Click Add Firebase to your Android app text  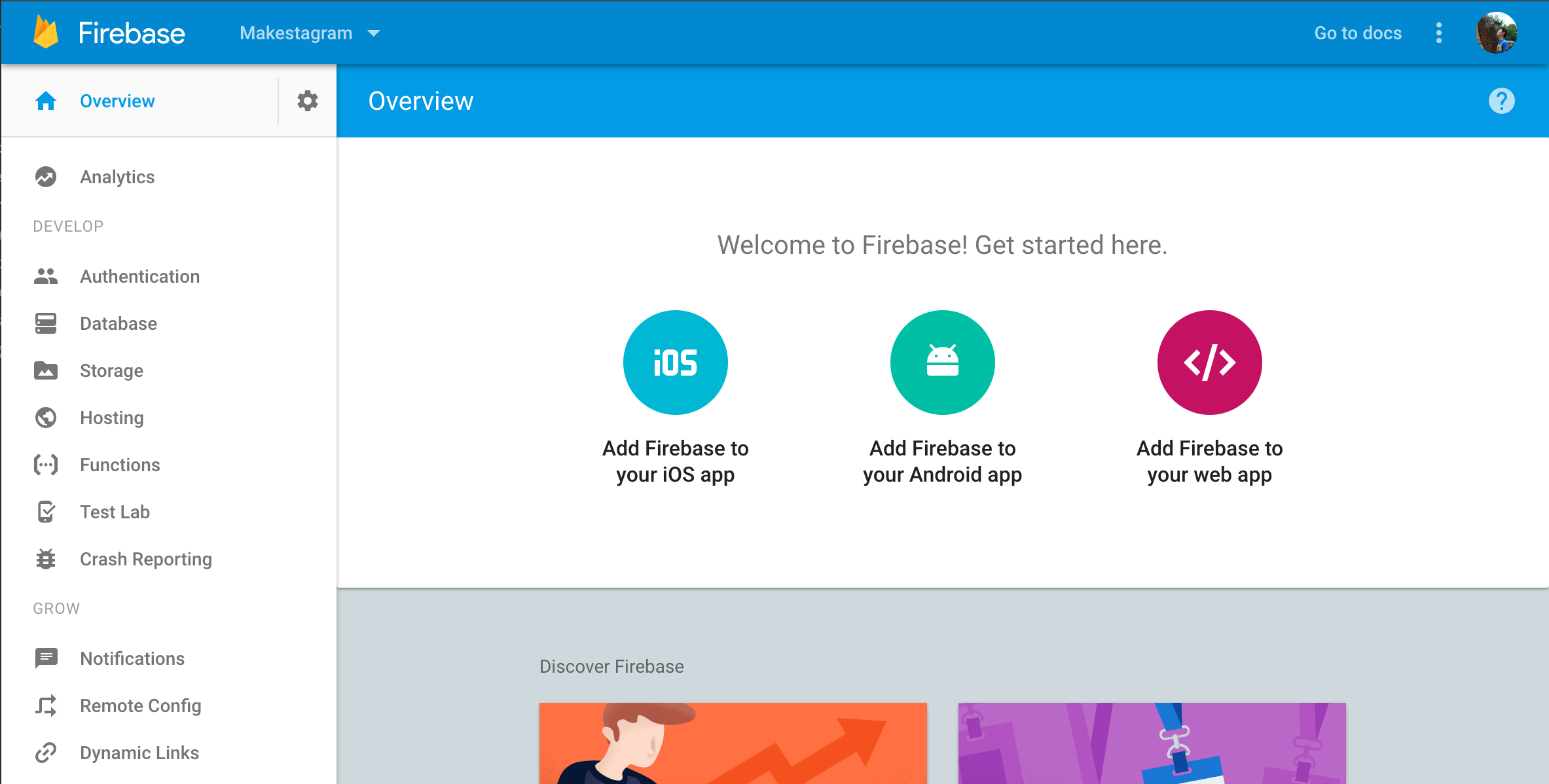tap(943, 461)
